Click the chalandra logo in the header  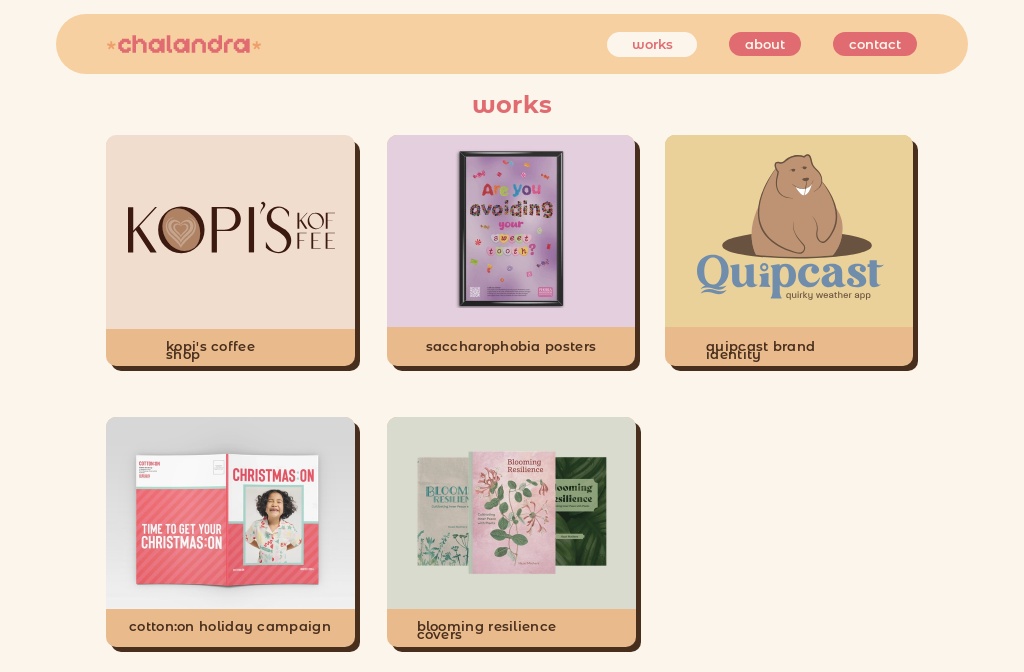184,44
